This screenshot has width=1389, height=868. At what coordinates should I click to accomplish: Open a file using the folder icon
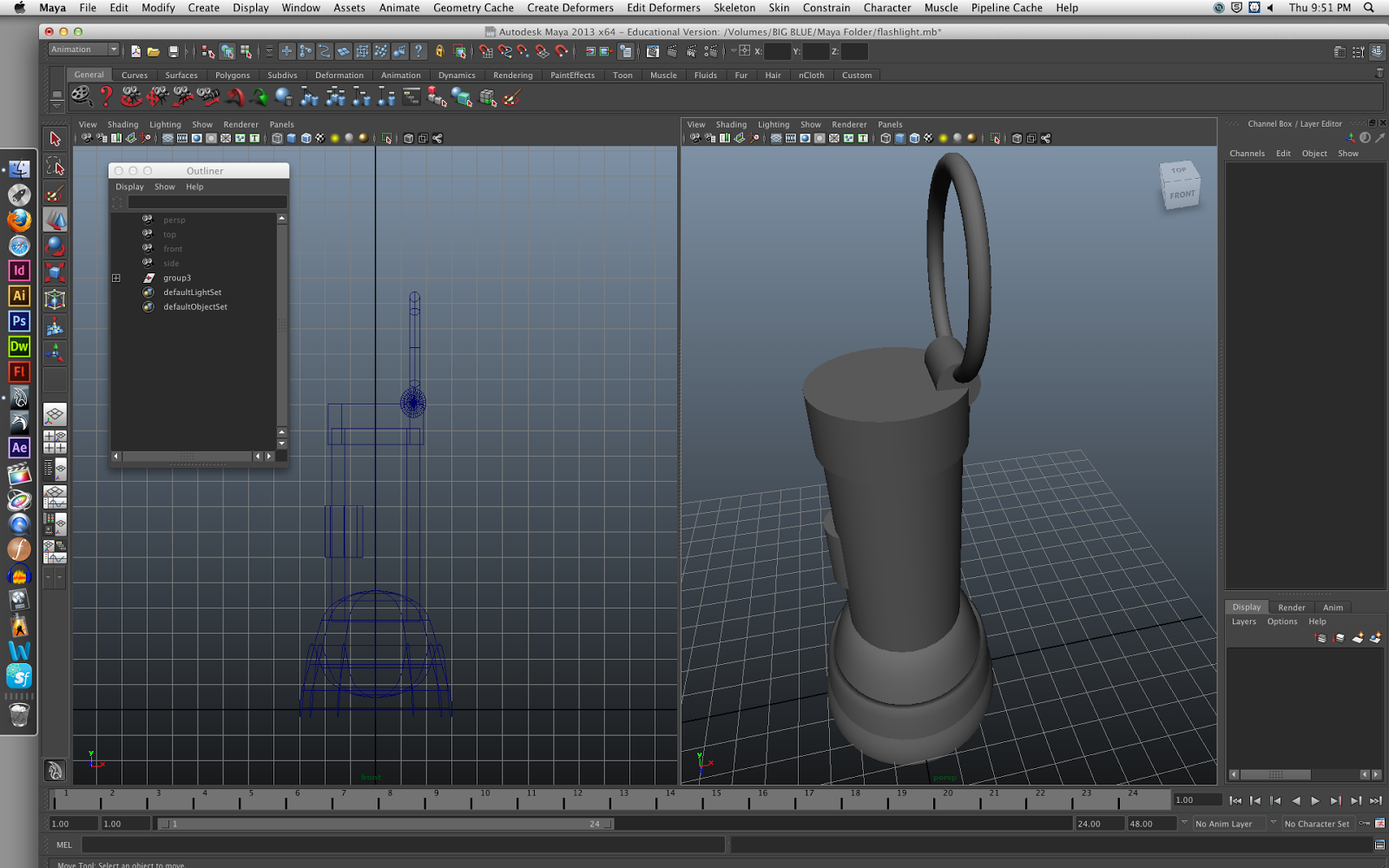point(154,50)
